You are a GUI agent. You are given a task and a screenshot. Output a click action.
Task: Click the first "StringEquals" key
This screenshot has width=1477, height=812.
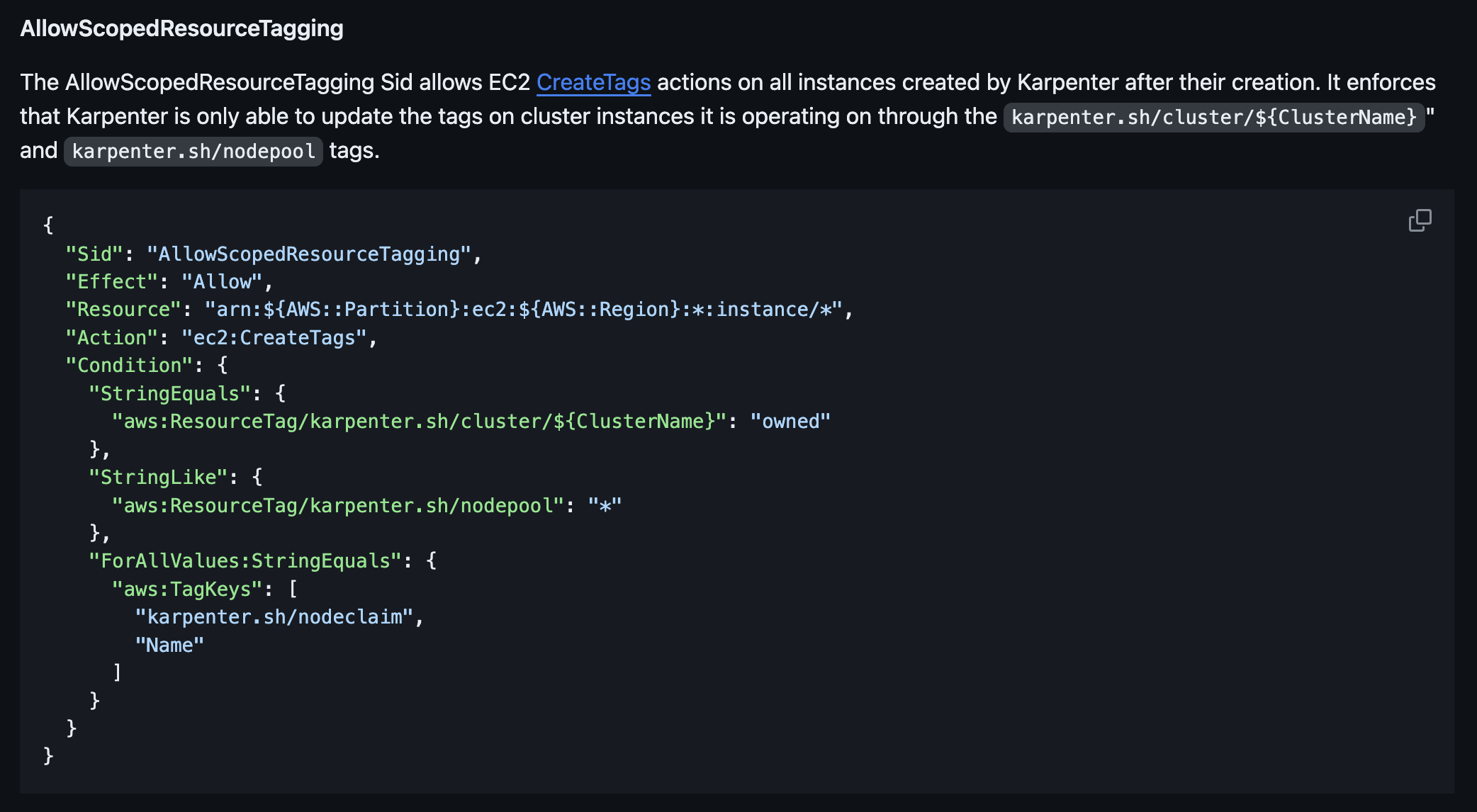[x=169, y=394]
